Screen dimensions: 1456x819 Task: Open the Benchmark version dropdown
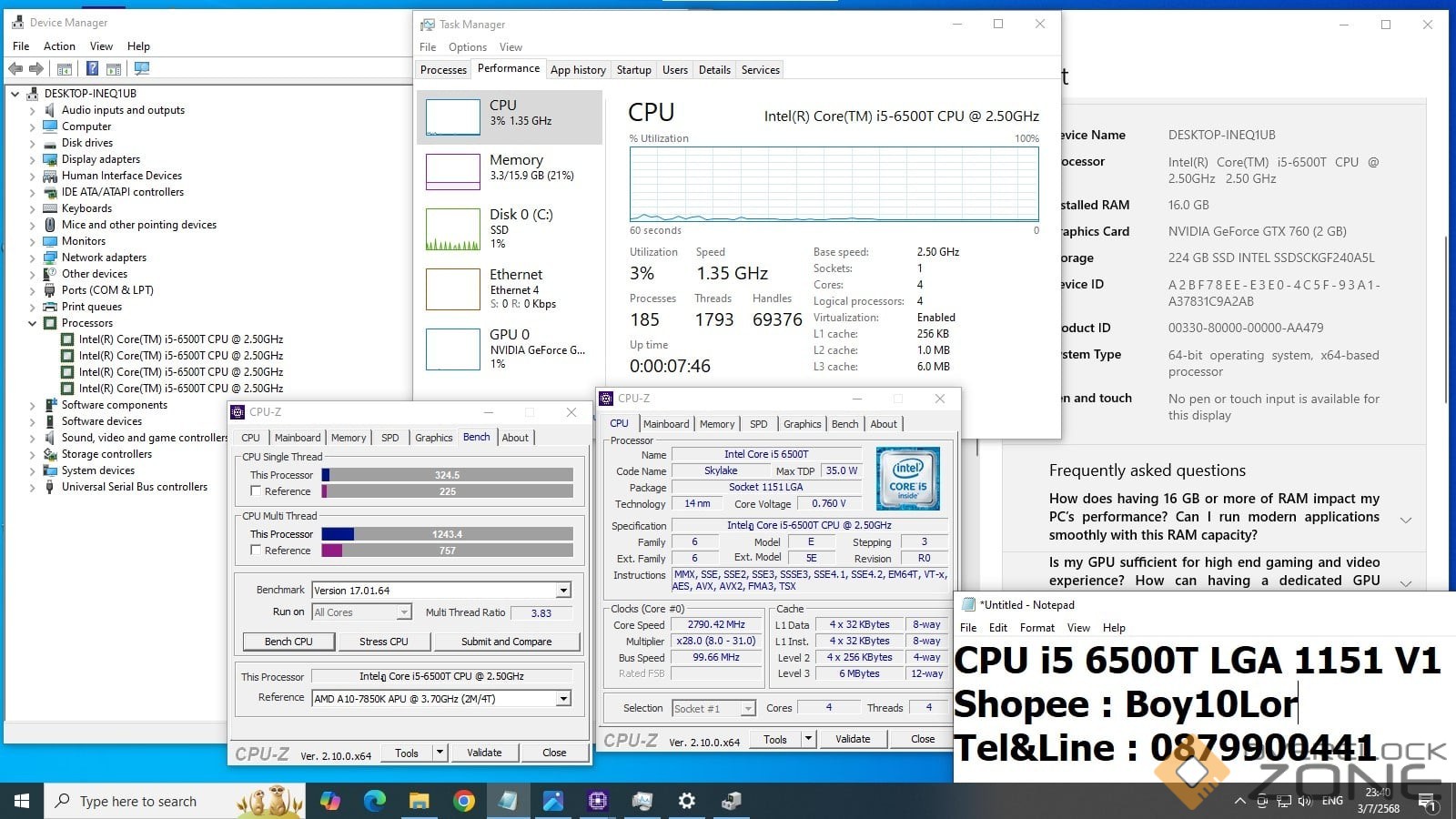pyautogui.click(x=563, y=591)
